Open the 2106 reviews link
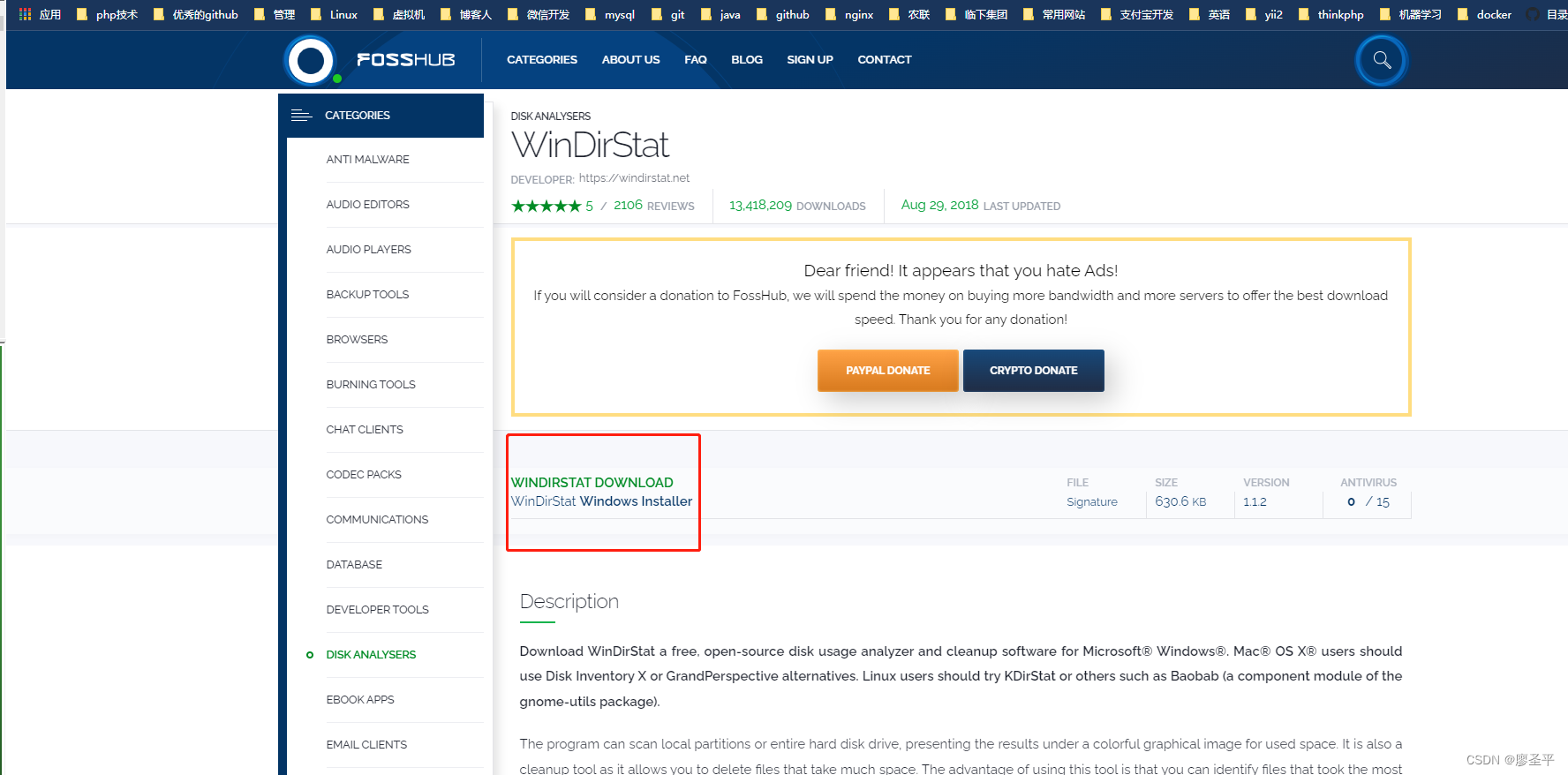1568x775 pixels. click(654, 206)
